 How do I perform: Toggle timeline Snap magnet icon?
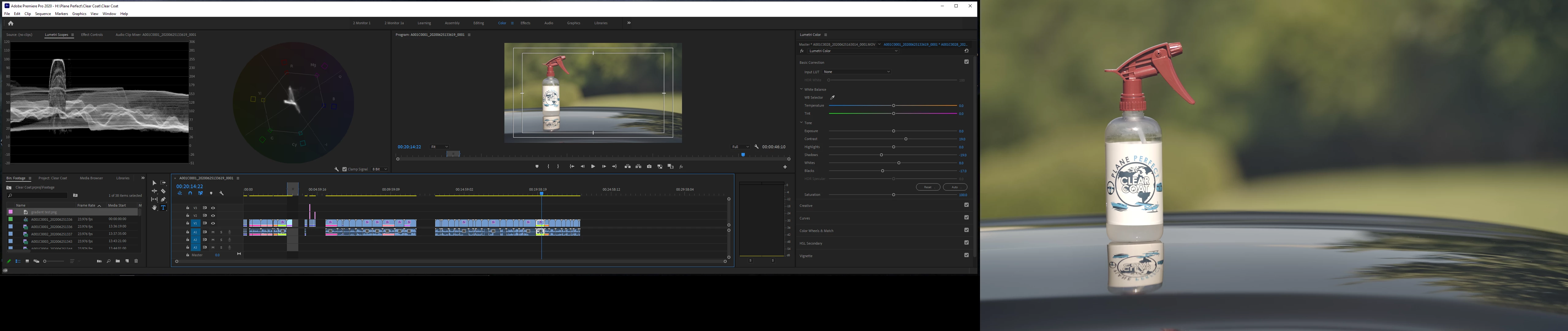coord(190,193)
